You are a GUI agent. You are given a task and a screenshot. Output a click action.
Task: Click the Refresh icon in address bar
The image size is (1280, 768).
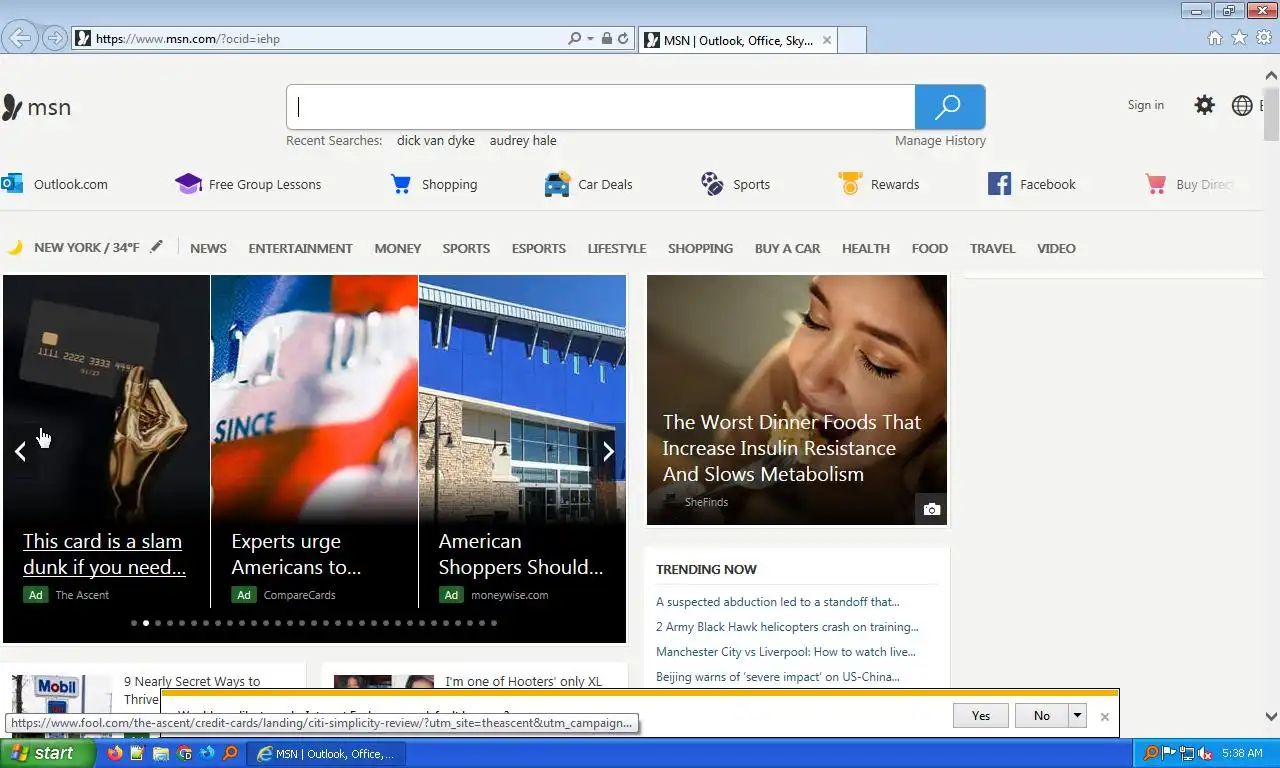coord(623,39)
